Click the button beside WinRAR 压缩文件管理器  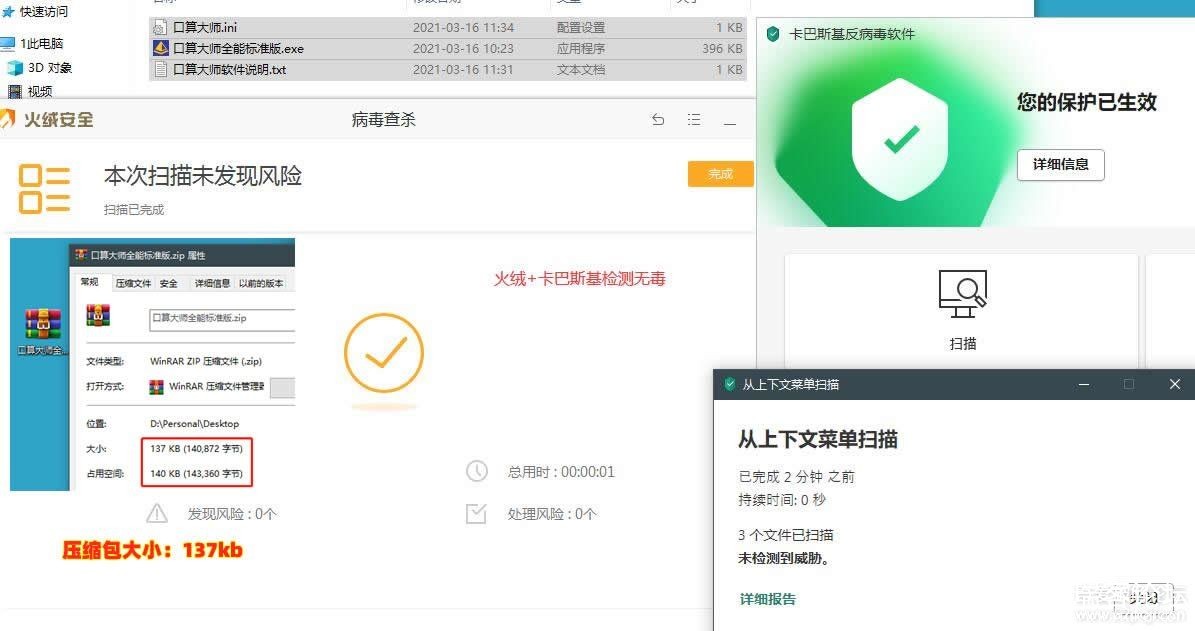[283, 387]
